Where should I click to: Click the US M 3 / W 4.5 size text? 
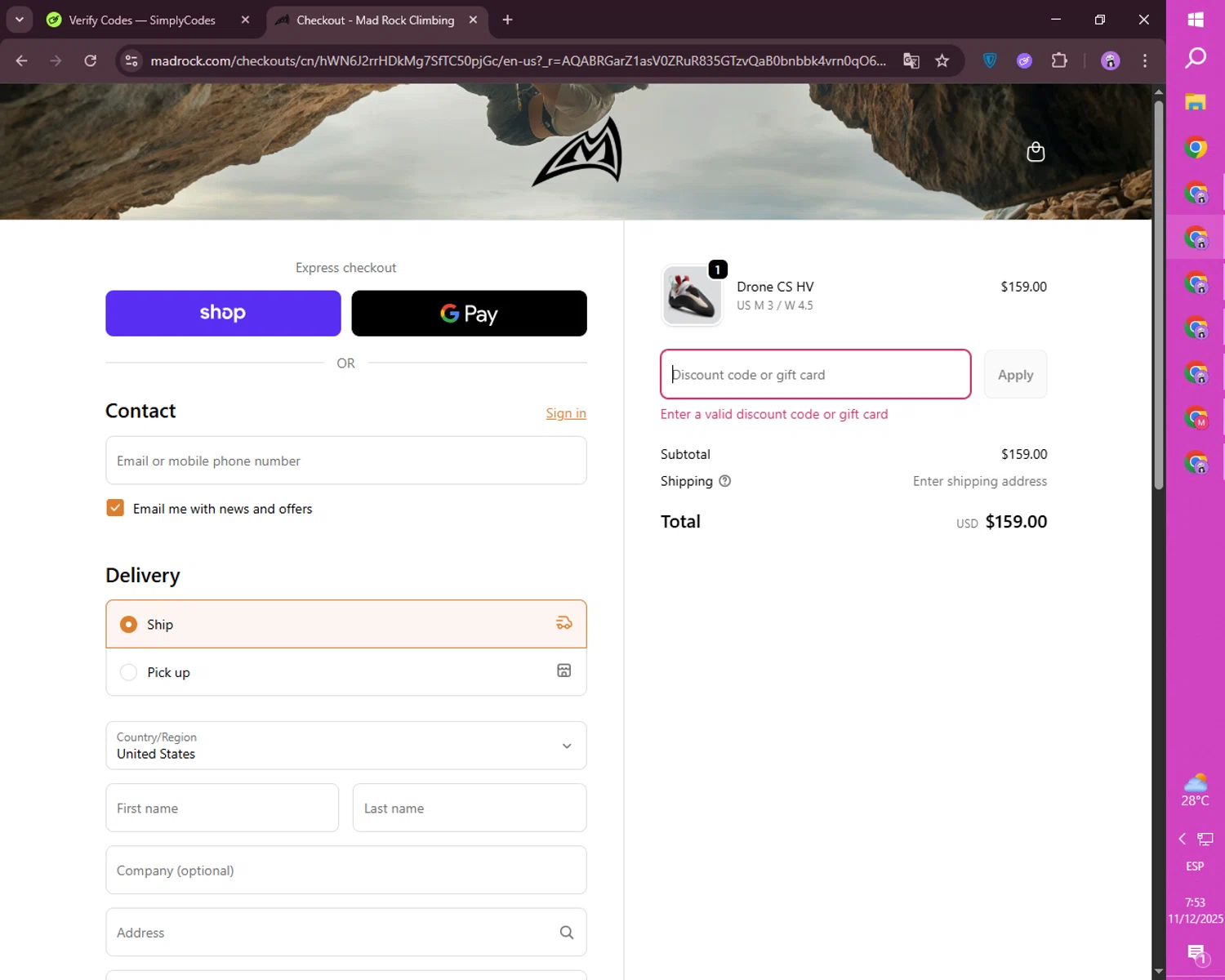774,305
